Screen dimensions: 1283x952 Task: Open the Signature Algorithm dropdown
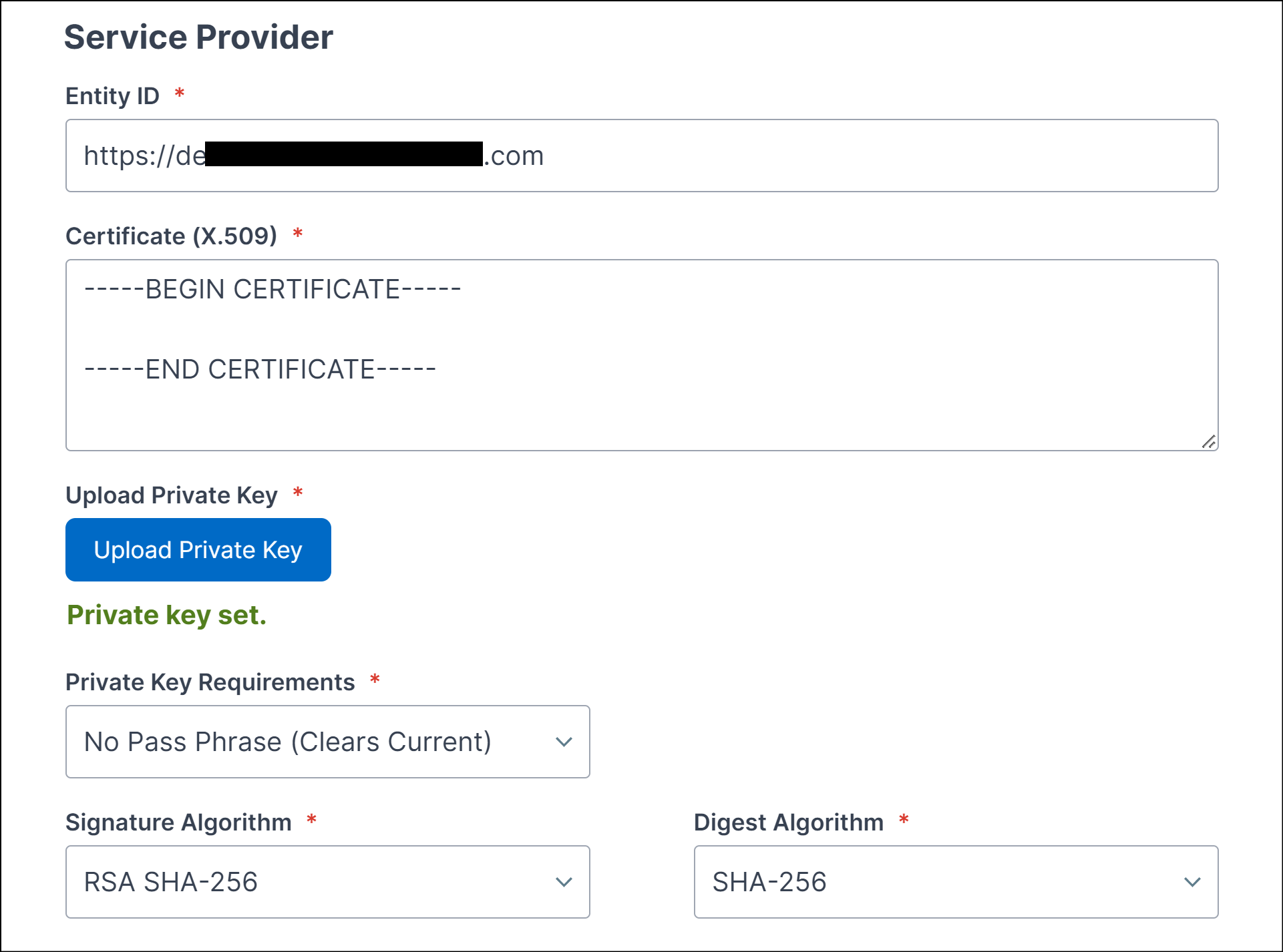coord(328,882)
